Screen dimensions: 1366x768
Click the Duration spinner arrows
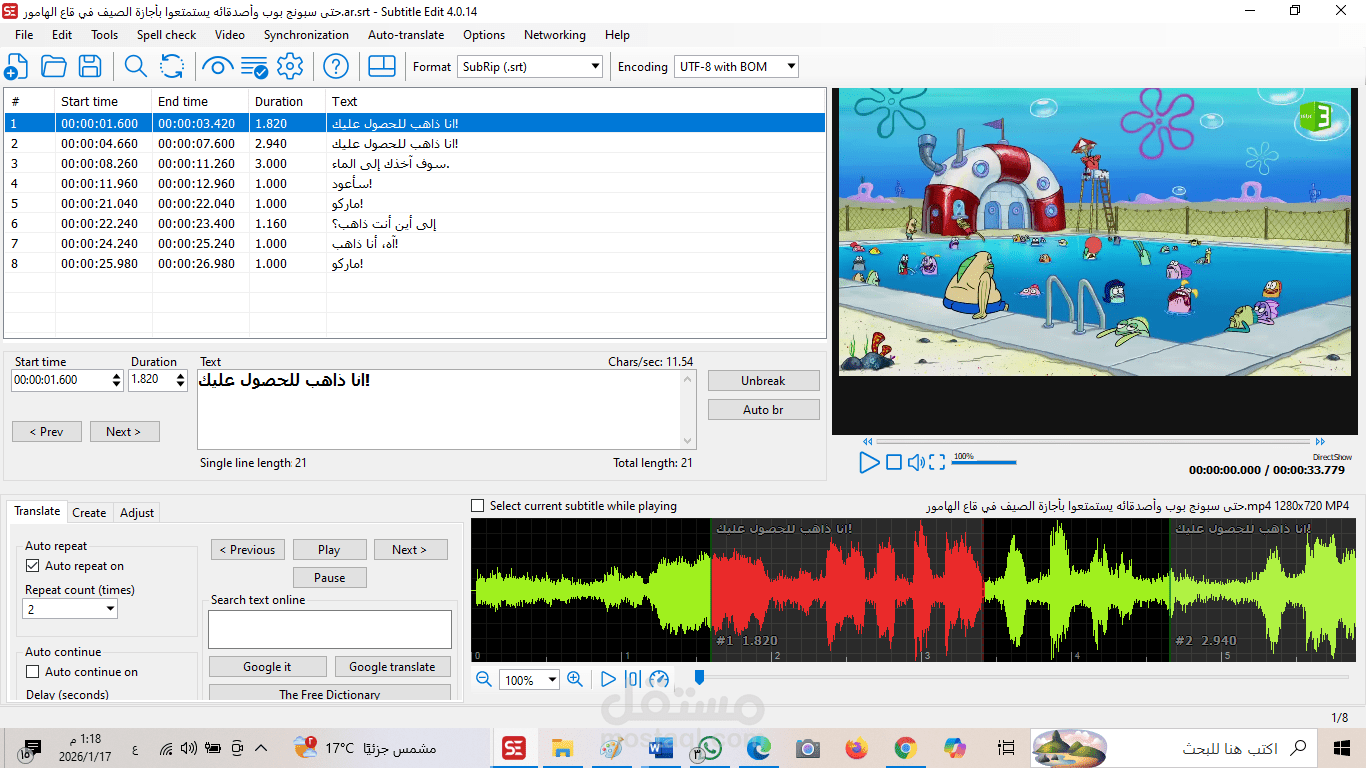(181, 380)
